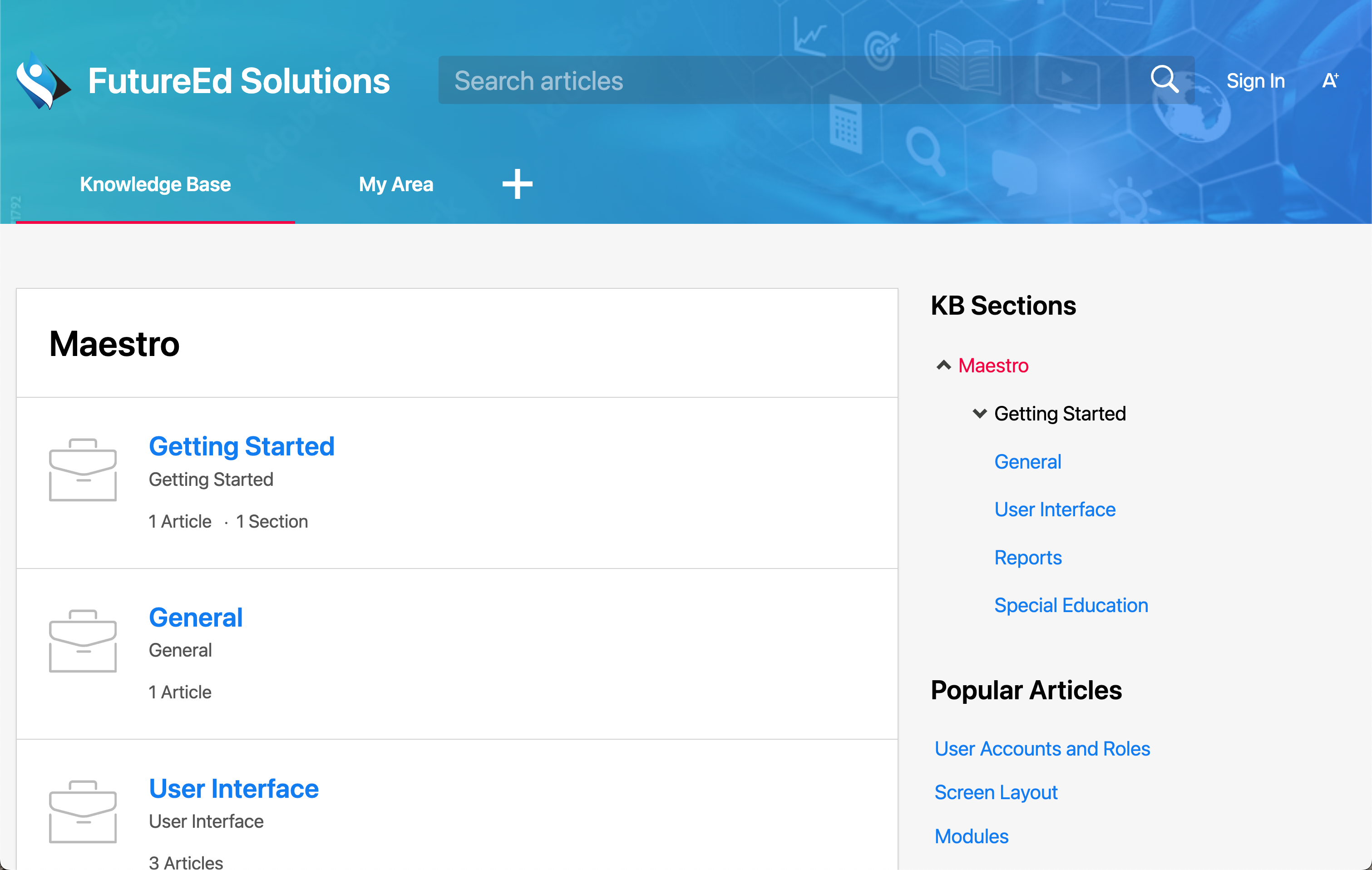Open the My Area tab
Image resolution: width=1372 pixels, height=870 pixels.
click(396, 184)
